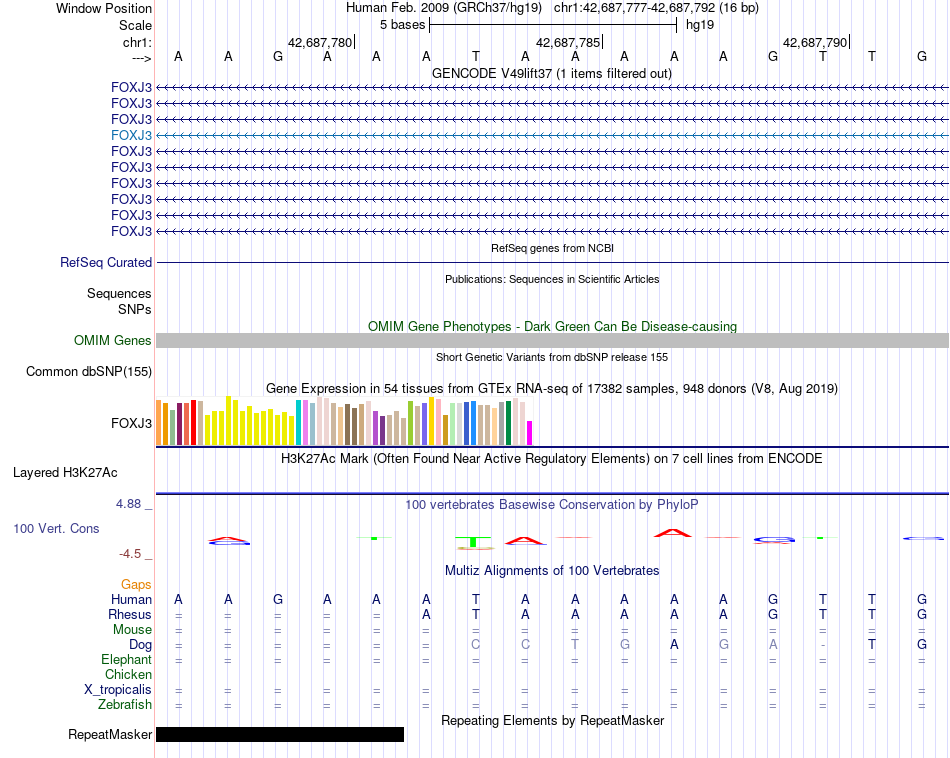Click the 42,687,785 ruler position marker
The image size is (950, 758).
point(568,42)
